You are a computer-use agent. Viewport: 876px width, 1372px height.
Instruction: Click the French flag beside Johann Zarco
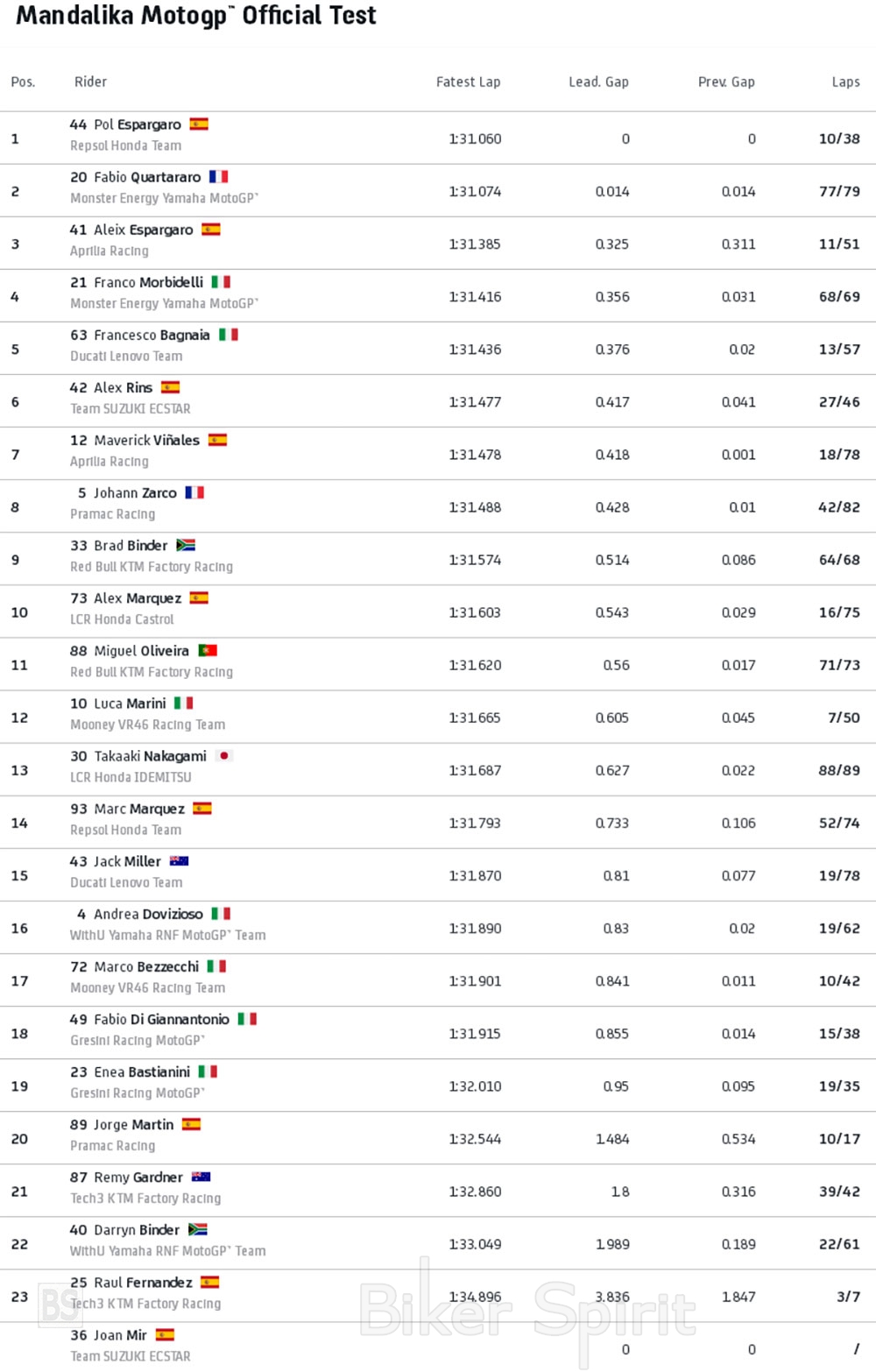coord(194,492)
